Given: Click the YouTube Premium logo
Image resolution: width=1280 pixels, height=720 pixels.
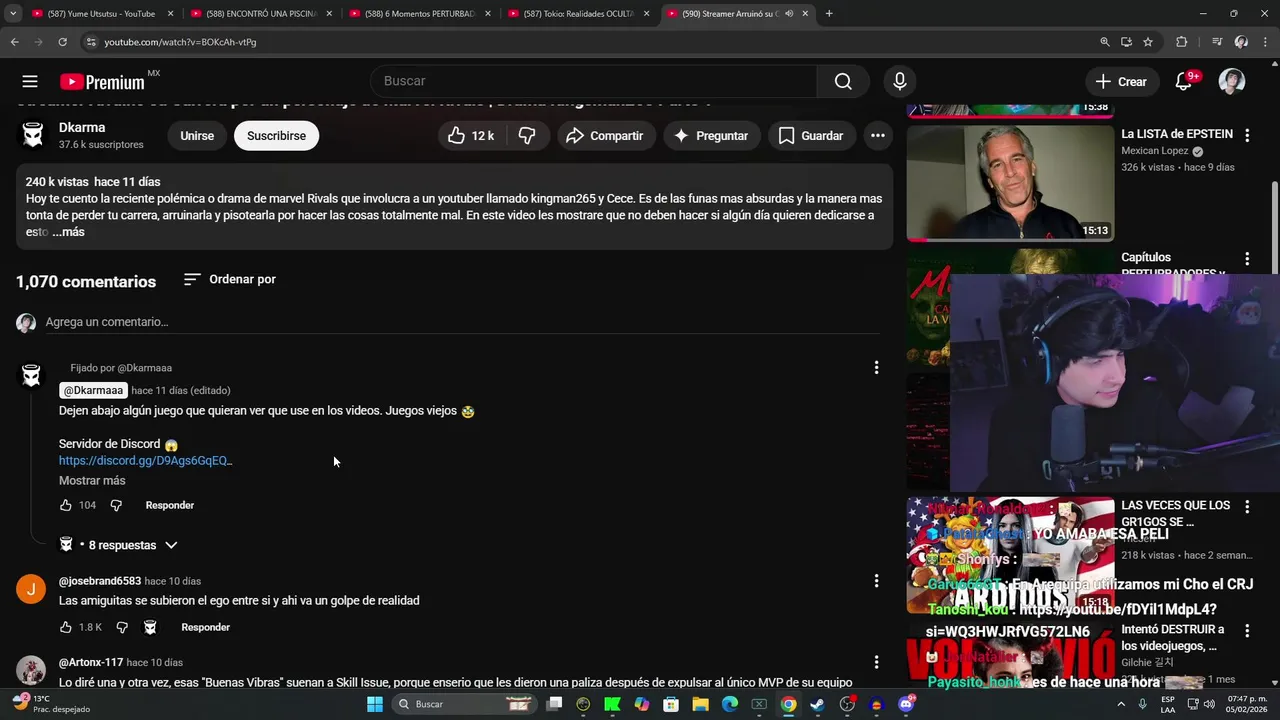Looking at the screenshot, I should pos(103,82).
